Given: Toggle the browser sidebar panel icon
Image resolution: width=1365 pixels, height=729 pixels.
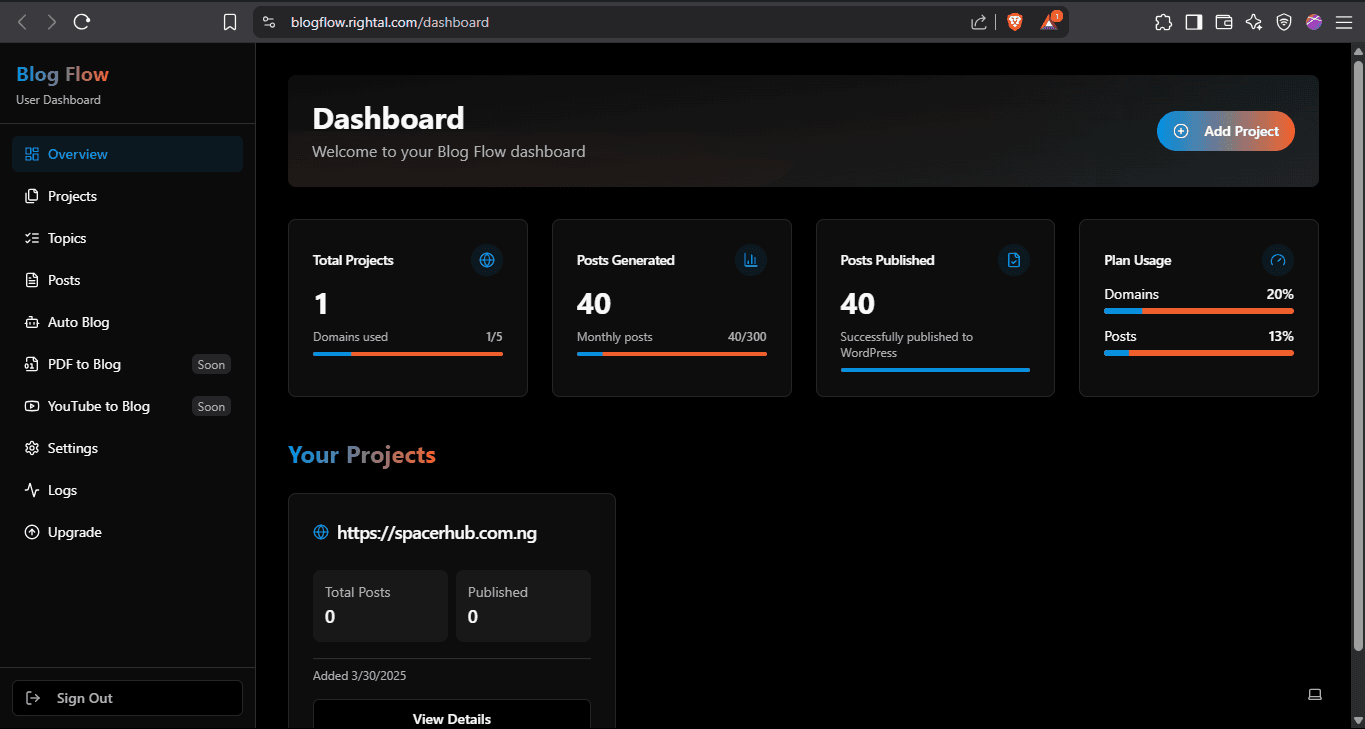Looking at the screenshot, I should pyautogui.click(x=1193, y=22).
